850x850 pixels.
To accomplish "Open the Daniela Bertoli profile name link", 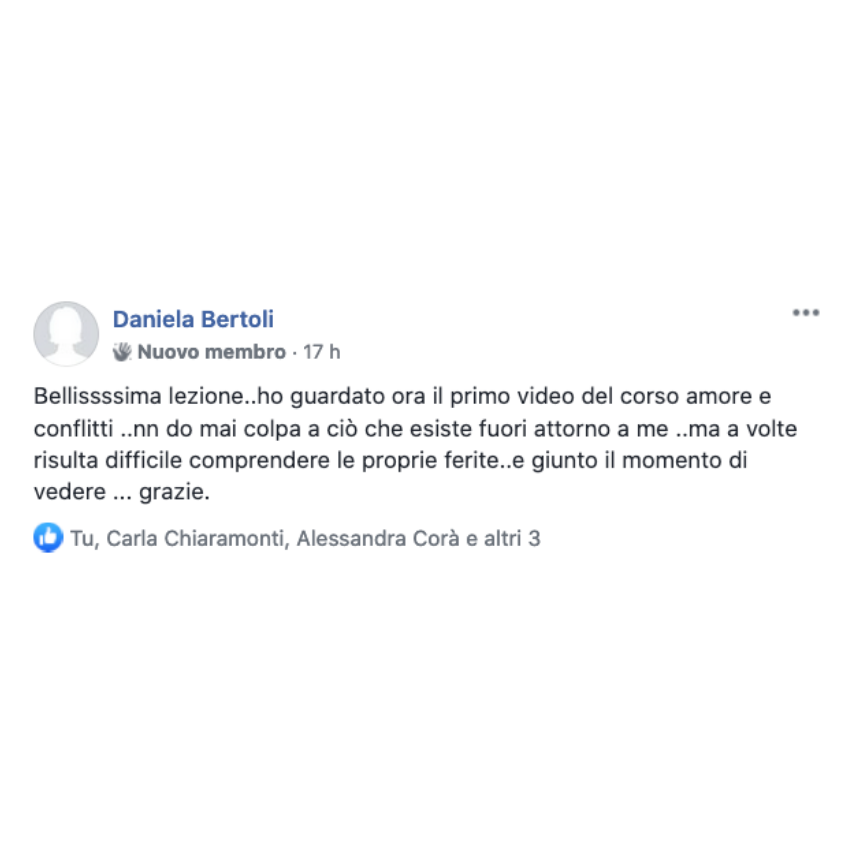I will pos(193,319).
